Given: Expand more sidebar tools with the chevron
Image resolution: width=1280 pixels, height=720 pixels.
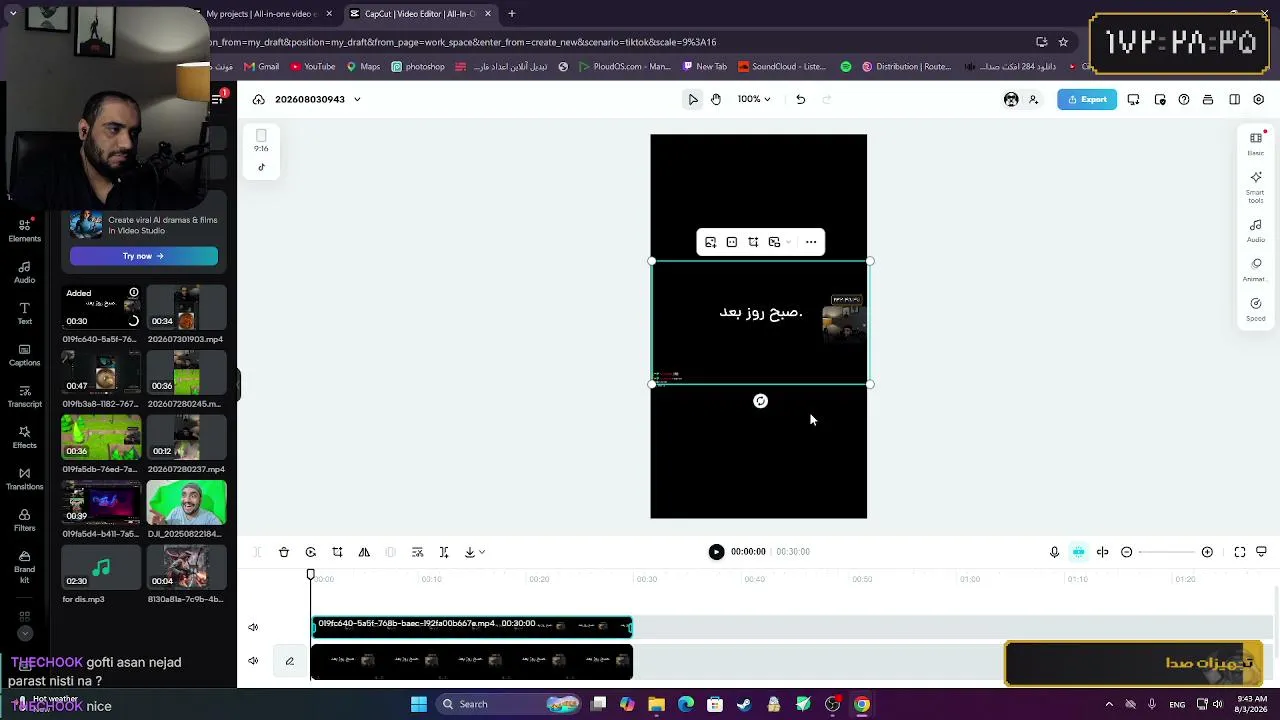Looking at the screenshot, I should 25,633.
